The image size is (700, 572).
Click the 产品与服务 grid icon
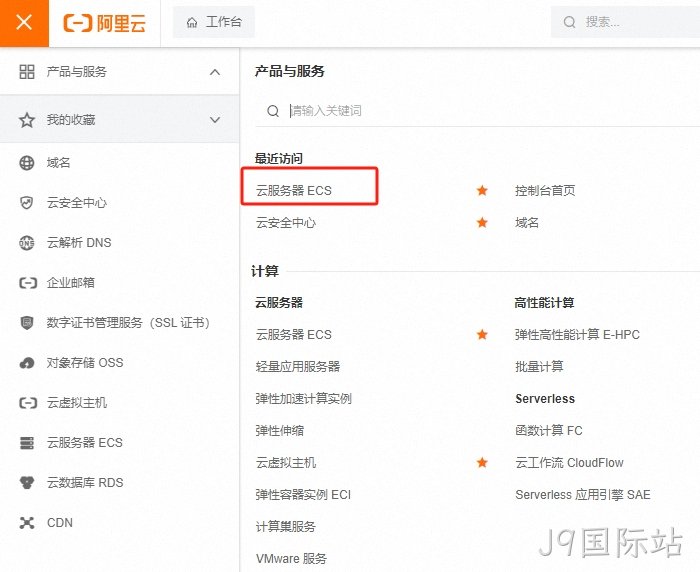point(27,71)
